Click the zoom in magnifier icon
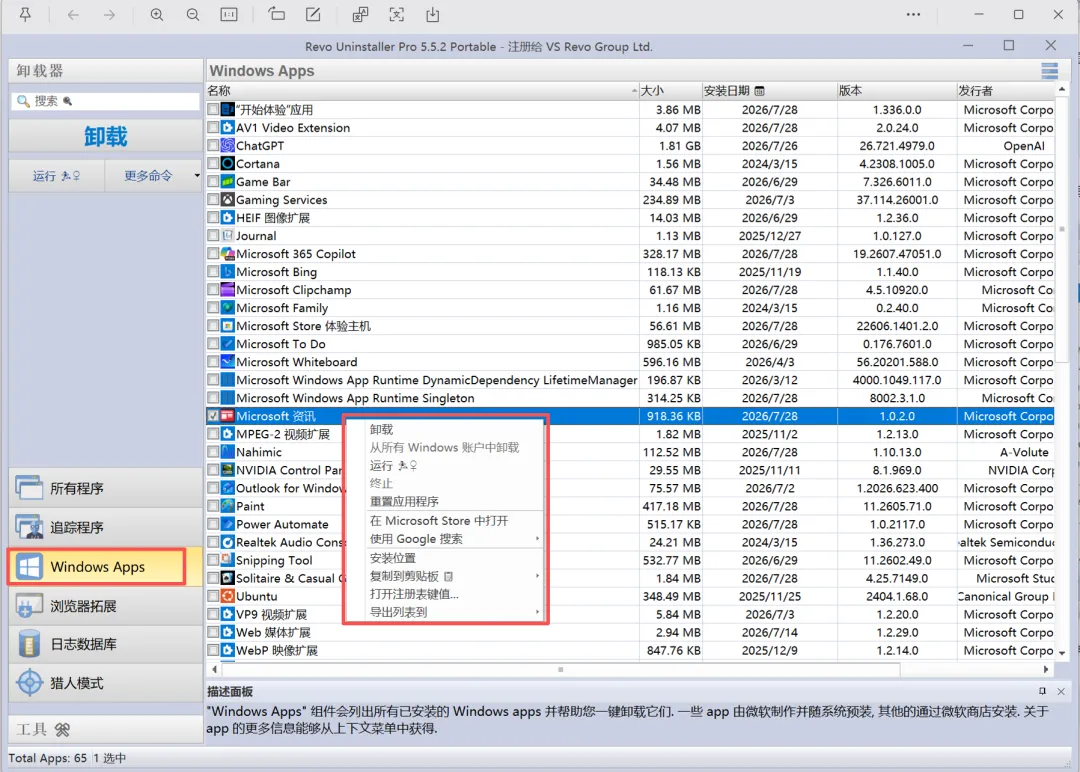The image size is (1080, 772). [157, 14]
